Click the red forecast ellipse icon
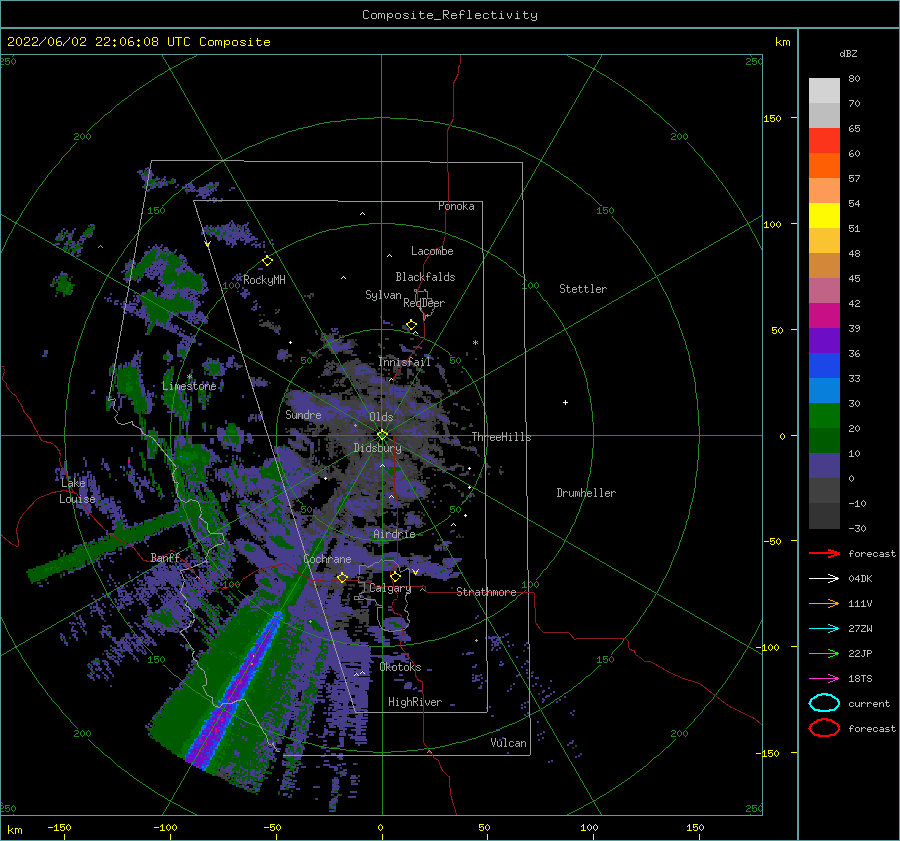 (824, 728)
